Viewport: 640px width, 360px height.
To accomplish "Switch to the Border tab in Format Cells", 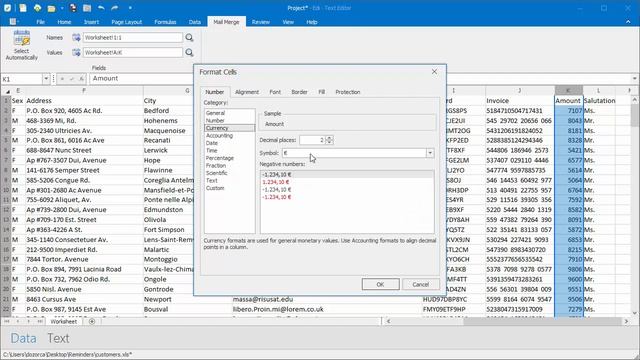I will 299,92.
